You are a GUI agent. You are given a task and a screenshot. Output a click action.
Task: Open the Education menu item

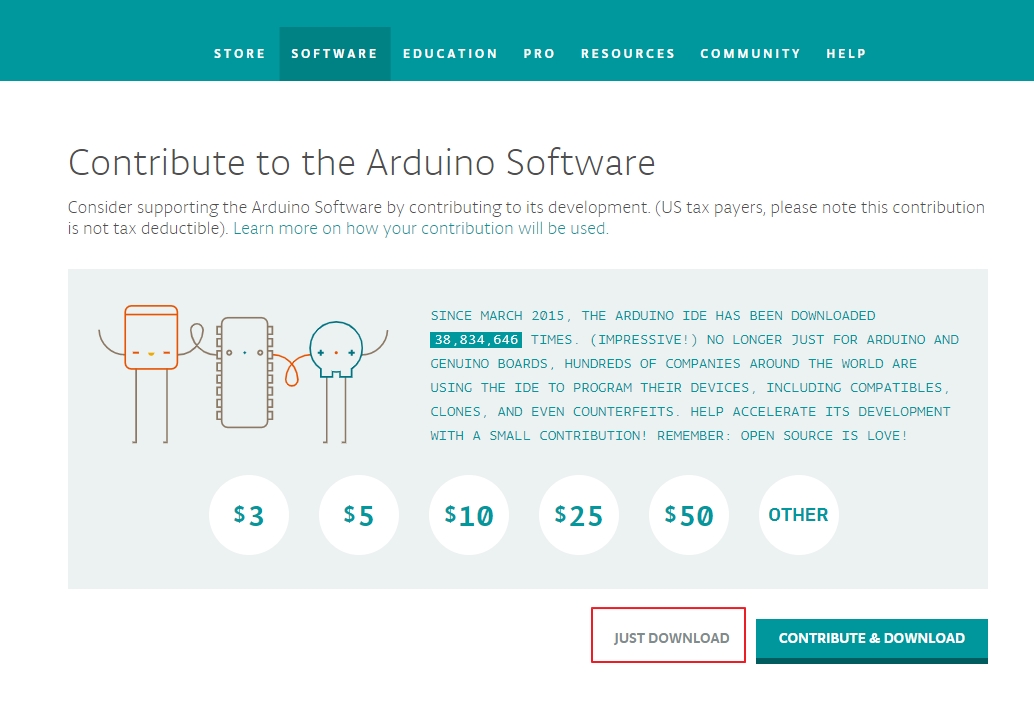(x=450, y=54)
